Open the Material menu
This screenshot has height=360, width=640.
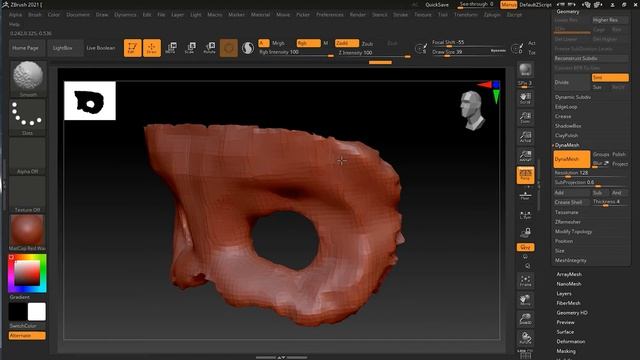[260, 15]
